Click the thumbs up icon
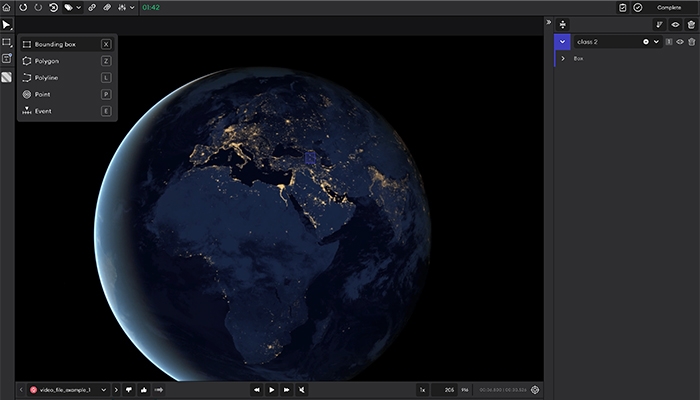Screen dimensions: 700x400 [x=144, y=389]
